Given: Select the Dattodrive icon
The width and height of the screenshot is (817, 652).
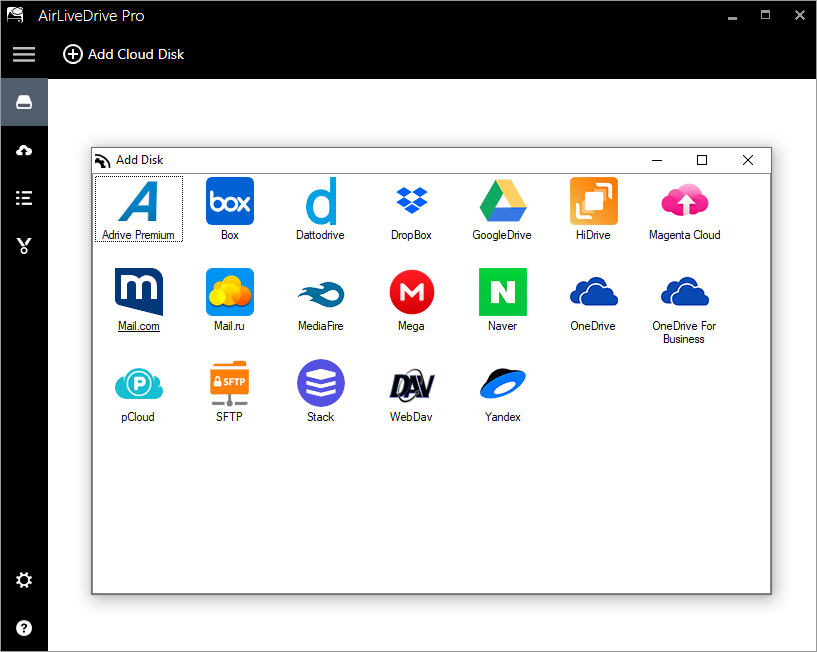Looking at the screenshot, I should pyautogui.click(x=320, y=209).
